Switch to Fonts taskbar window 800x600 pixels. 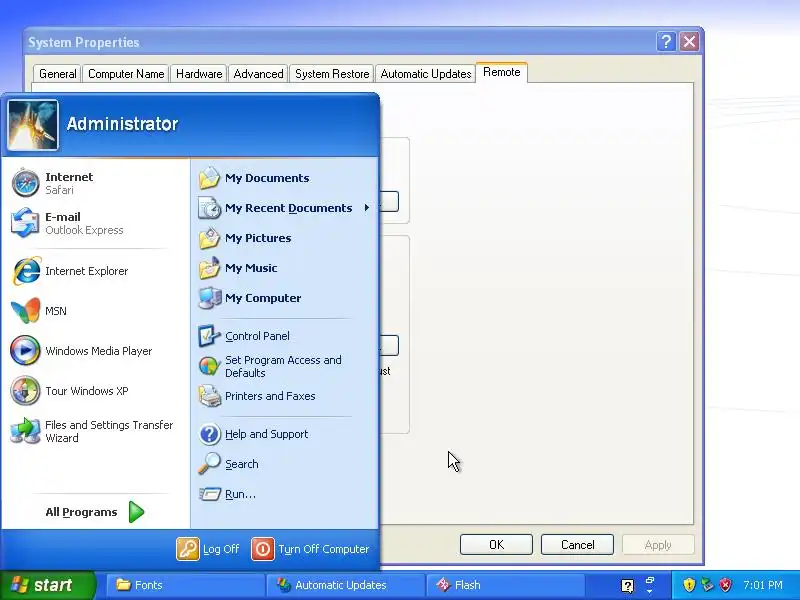click(x=185, y=585)
